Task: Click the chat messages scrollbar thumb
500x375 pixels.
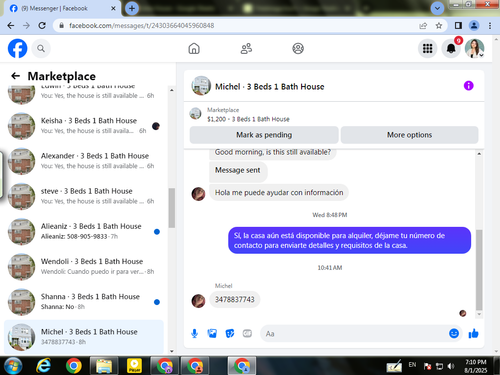Action: pos(479,270)
